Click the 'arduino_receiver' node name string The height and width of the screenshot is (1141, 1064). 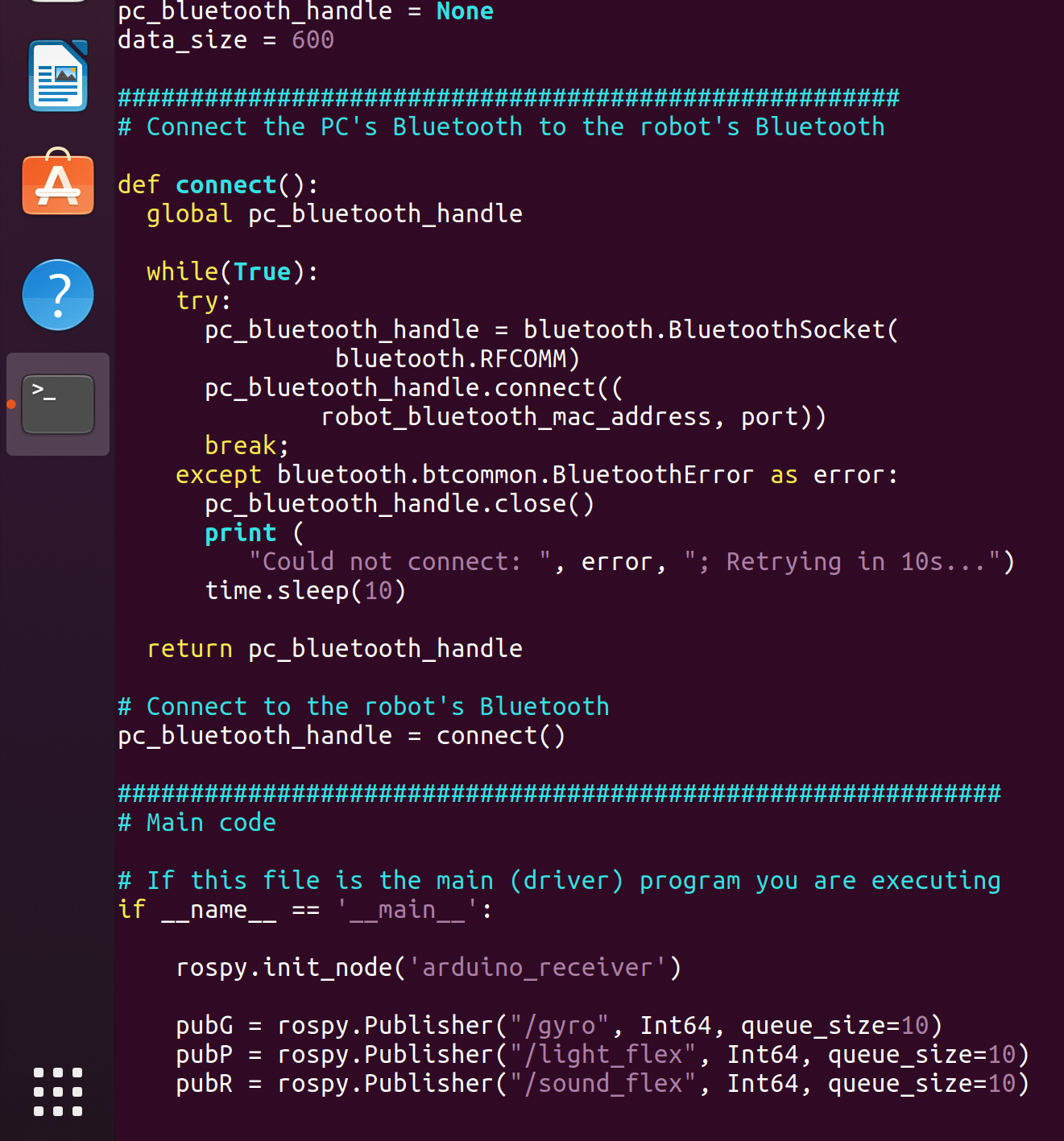(x=537, y=968)
